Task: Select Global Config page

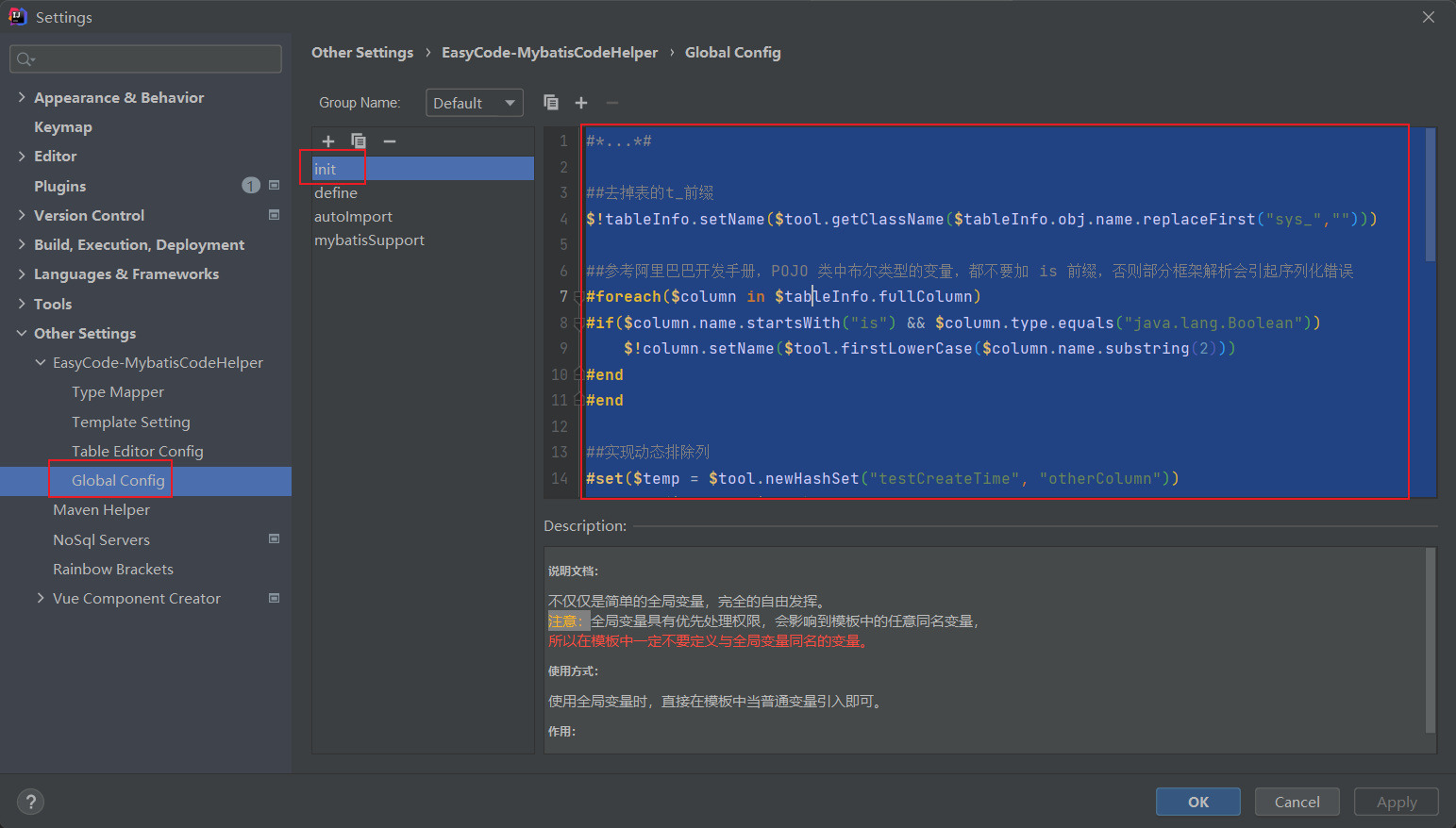Action: point(118,480)
